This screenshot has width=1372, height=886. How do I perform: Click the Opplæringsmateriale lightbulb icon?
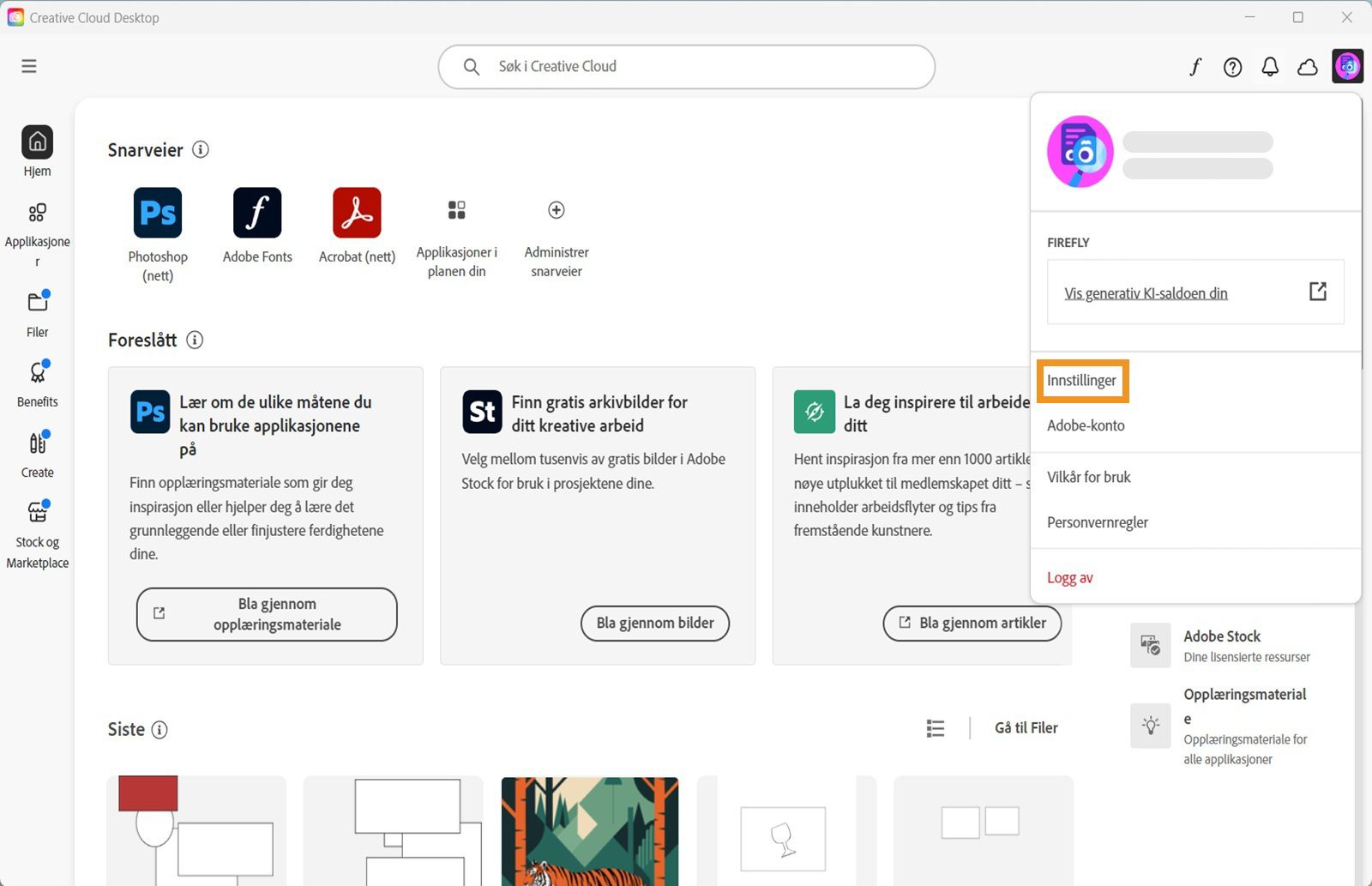pyautogui.click(x=1151, y=726)
